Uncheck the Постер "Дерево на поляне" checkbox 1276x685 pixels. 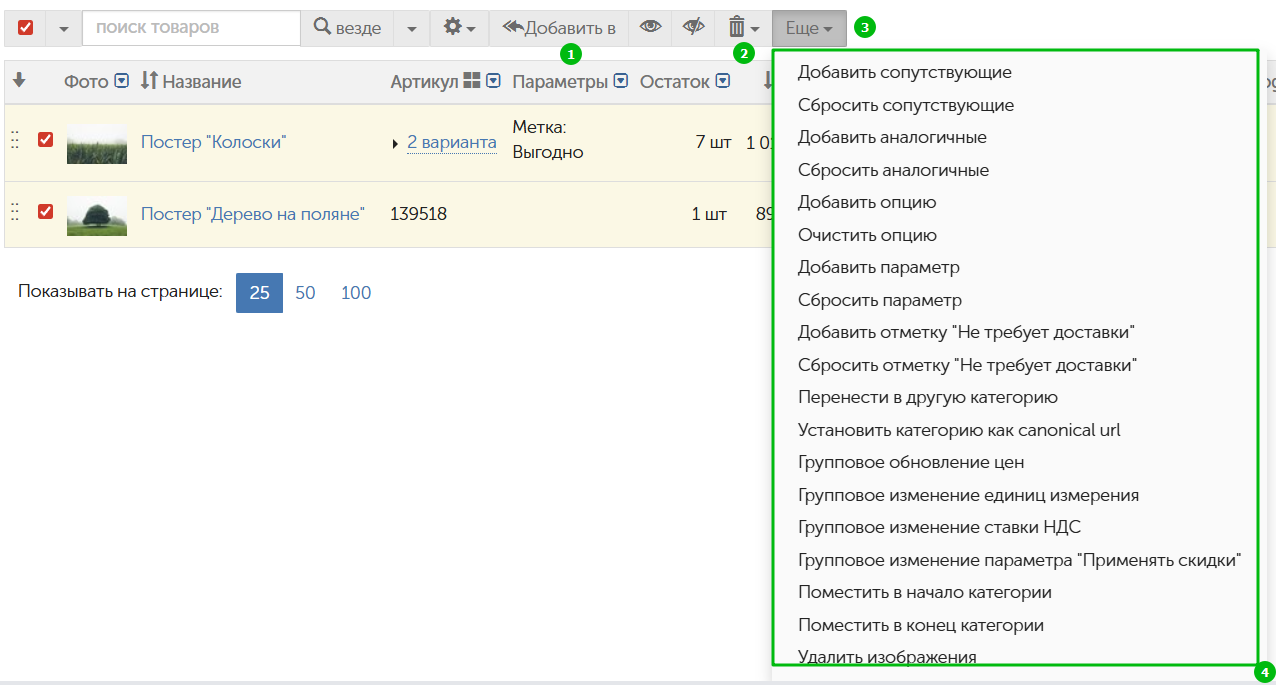click(x=45, y=211)
